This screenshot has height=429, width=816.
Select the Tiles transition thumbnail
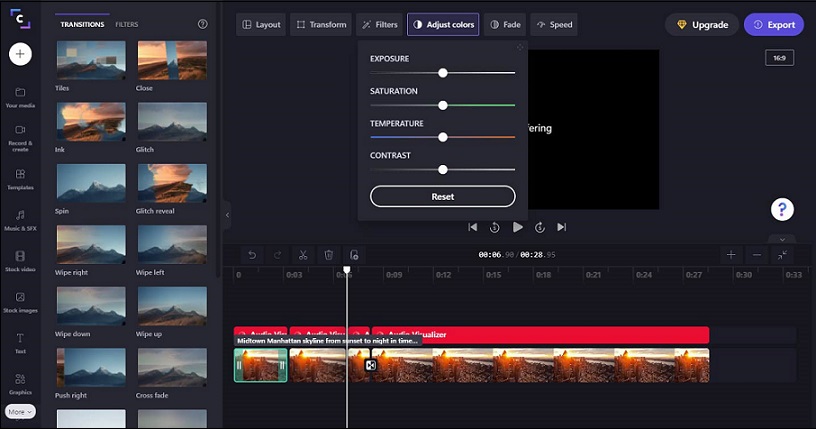(91, 60)
